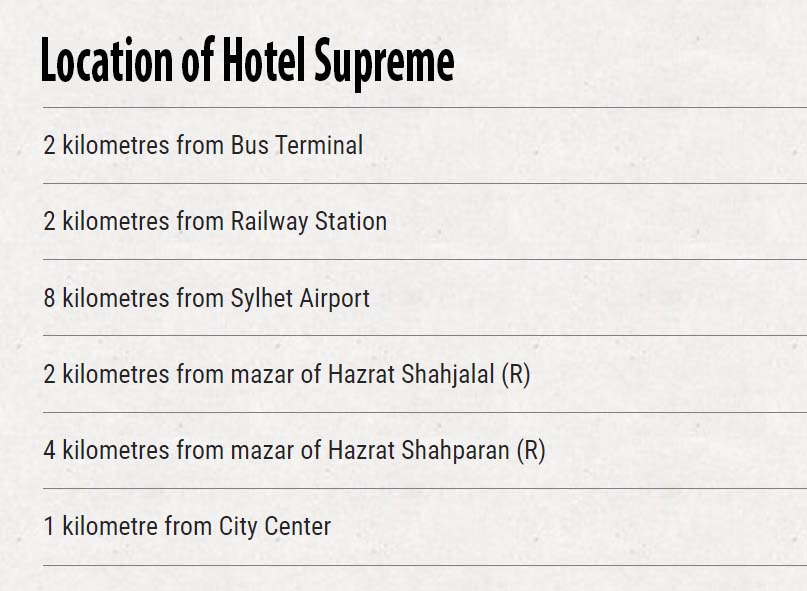Image resolution: width=807 pixels, height=591 pixels.
Task: Select the "Railway Station" text
Action: (x=309, y=221)
